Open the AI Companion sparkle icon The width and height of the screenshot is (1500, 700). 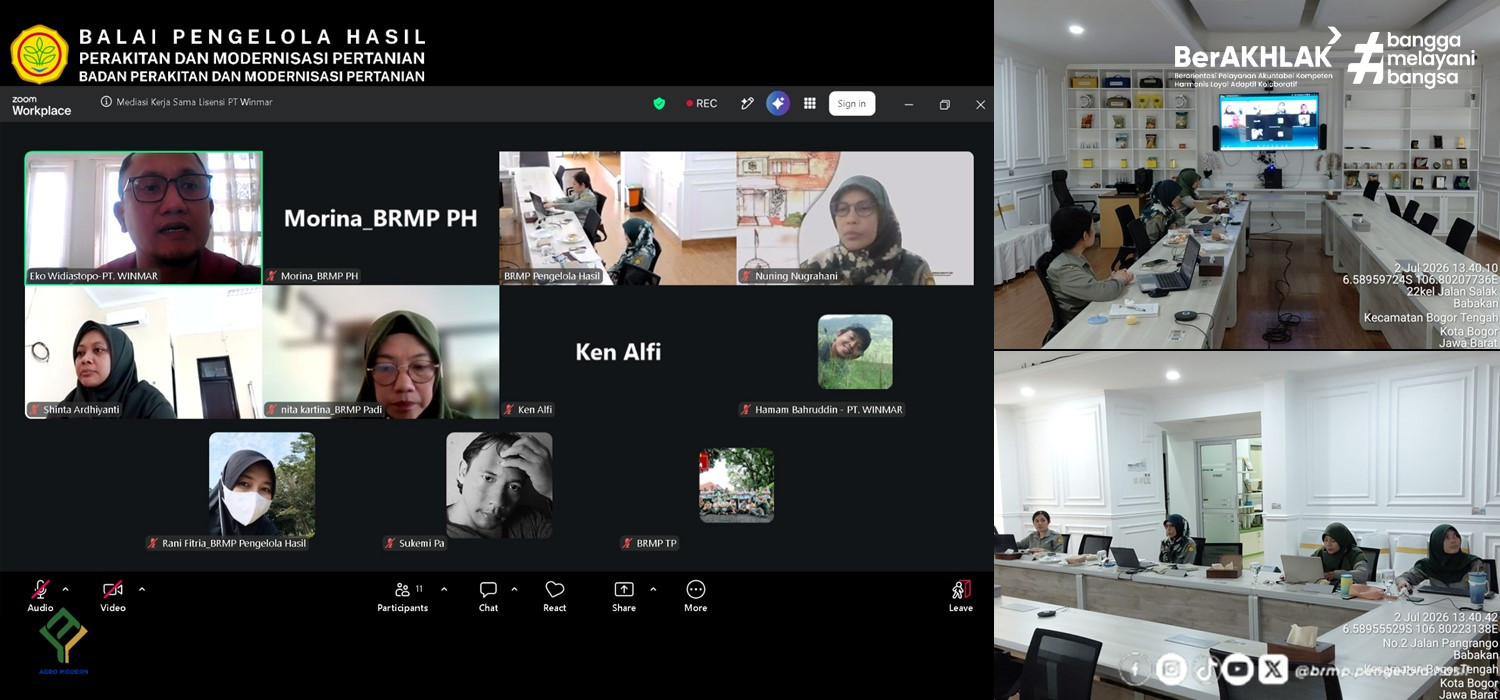pyautogui.click(x=778, y=103)
